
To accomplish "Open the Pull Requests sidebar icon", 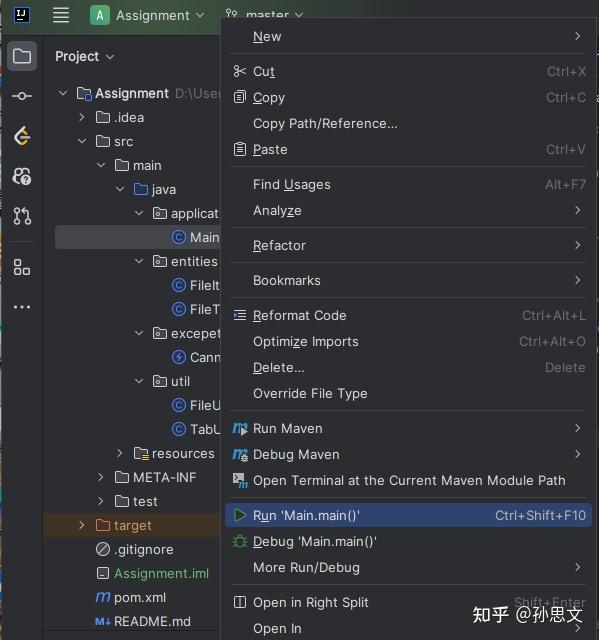I will pos(22,216).
